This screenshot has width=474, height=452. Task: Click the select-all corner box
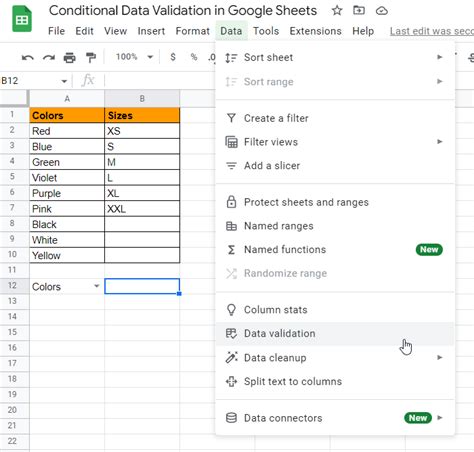click(x=14, y=98)
